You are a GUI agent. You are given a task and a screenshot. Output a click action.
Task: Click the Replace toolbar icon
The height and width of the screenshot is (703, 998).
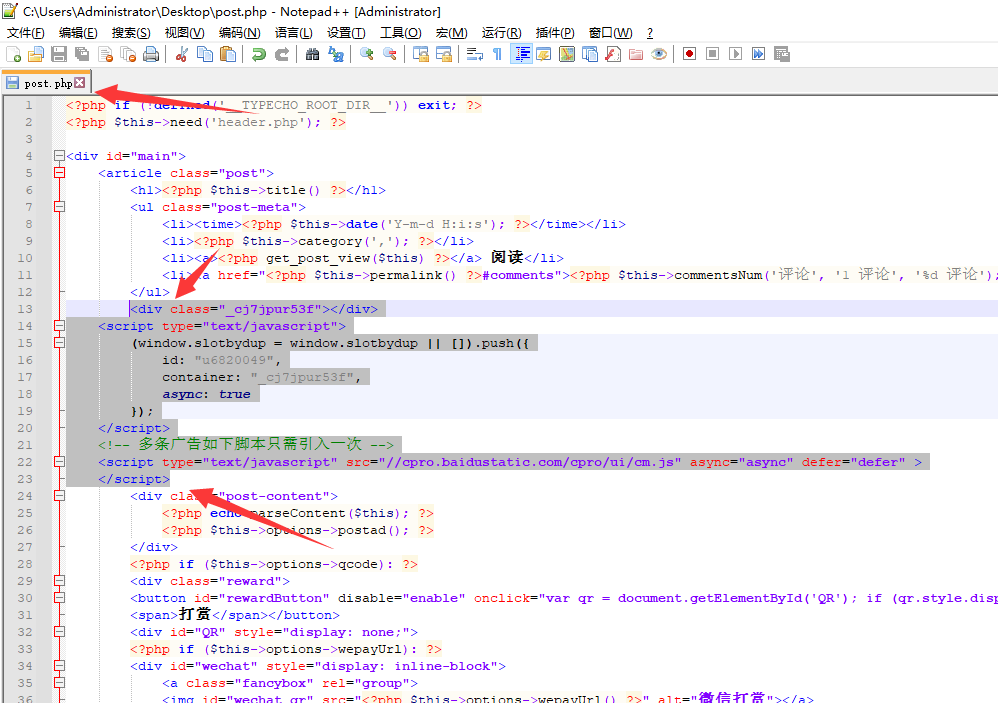[x=335, y=54]
